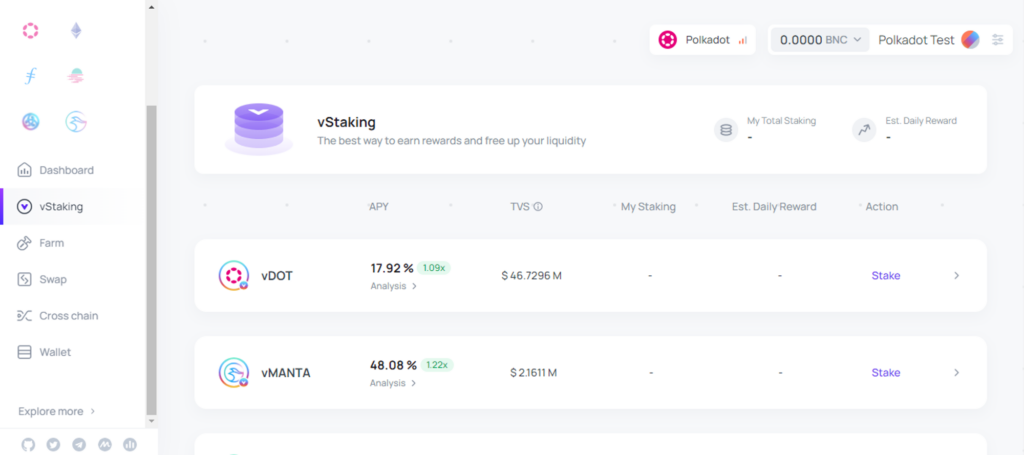Viewport: 1024px width, 455px height.
Task: Open the Telegram icon in sidebar footer
Action: pos(79,445)
